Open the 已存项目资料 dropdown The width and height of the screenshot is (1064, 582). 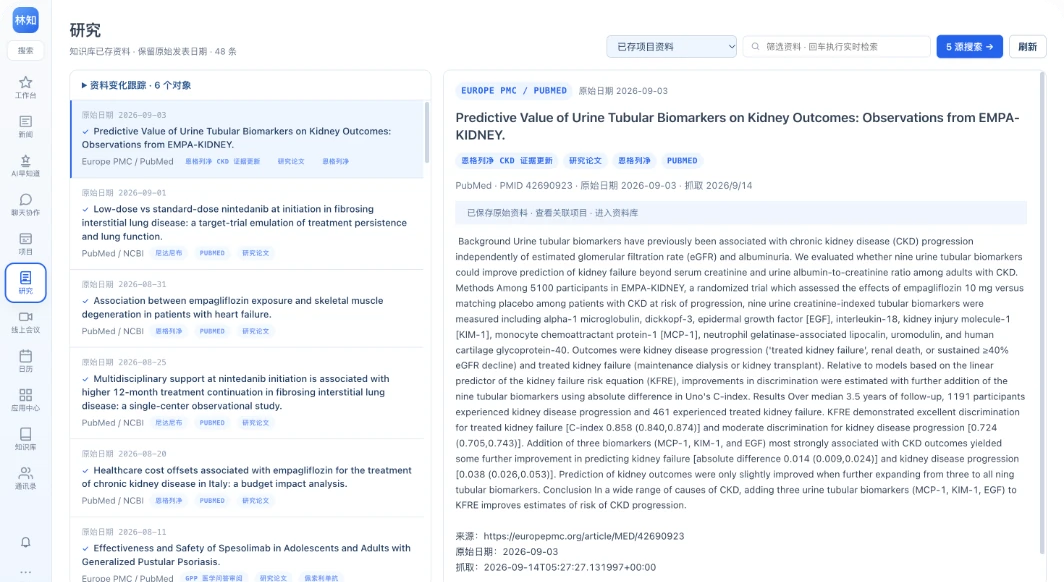tap(671, 47)
